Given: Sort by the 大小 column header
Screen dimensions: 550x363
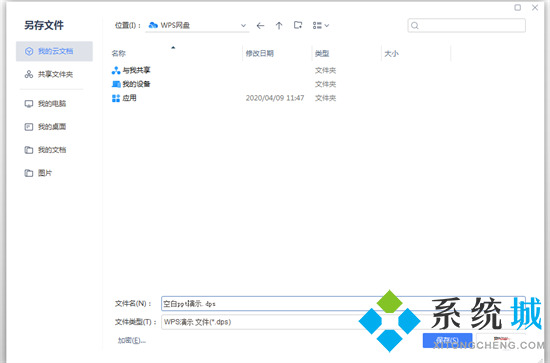Looking at the screenshot, I should point(391,53).
